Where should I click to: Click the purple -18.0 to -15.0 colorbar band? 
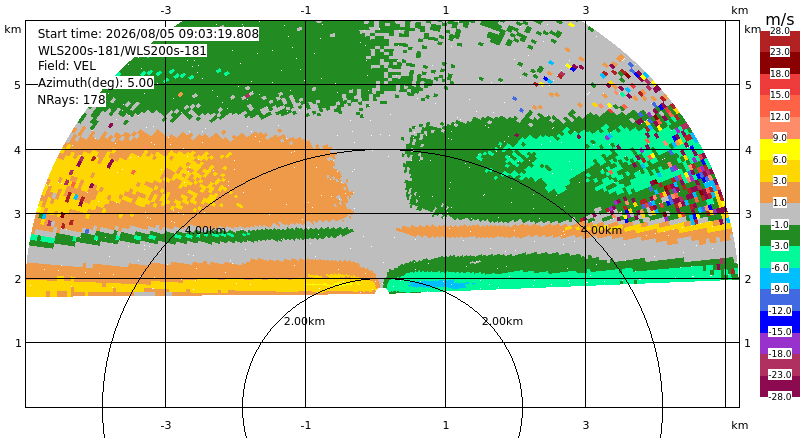click(x=780, y=343)
